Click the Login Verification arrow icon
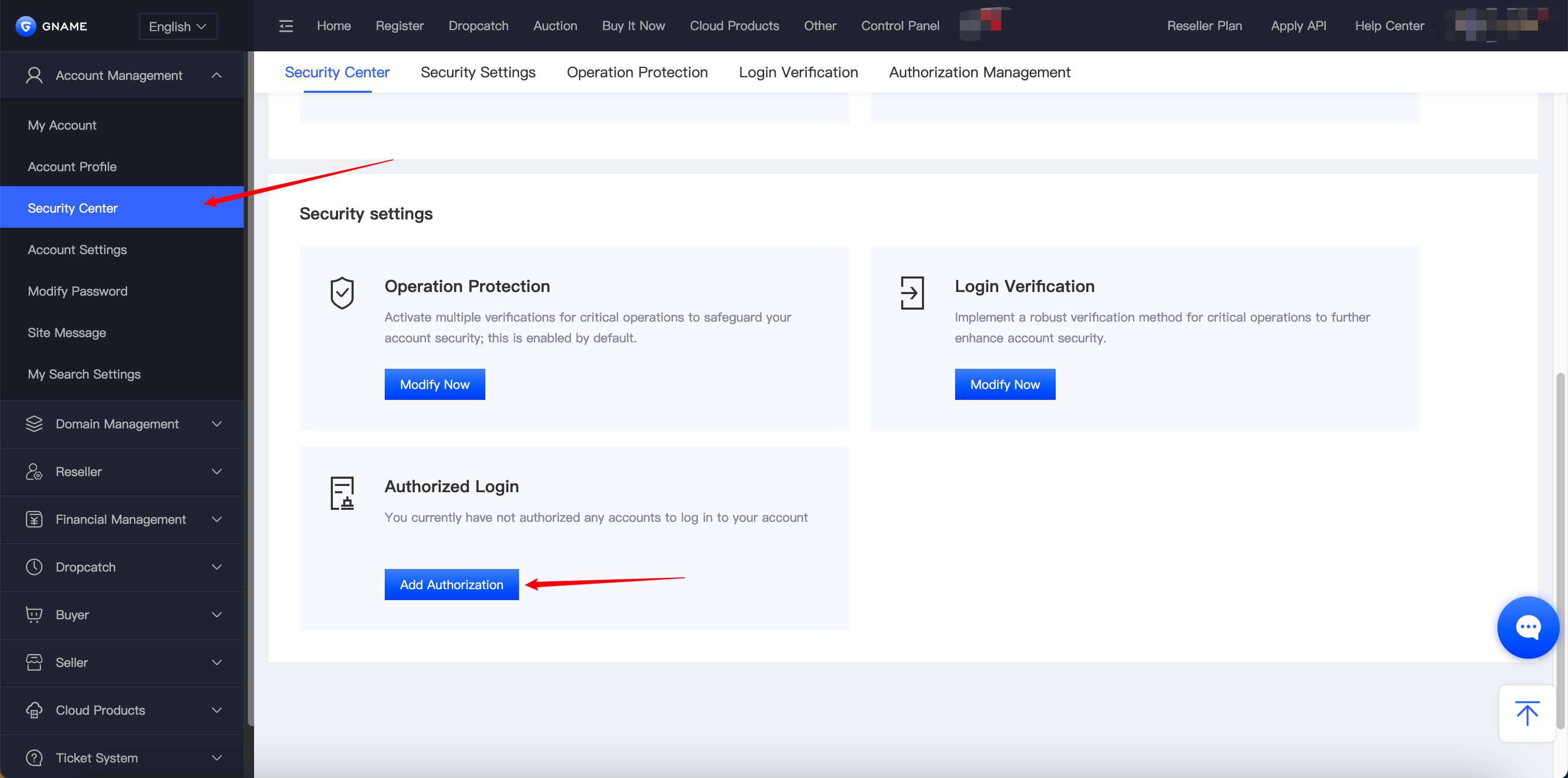 click(x=912, y=293)
